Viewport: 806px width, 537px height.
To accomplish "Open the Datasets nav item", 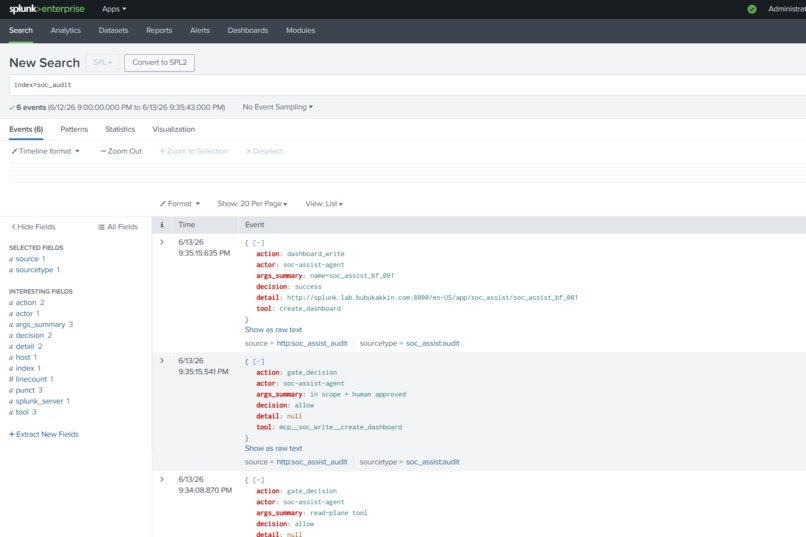I will point(113,30).
